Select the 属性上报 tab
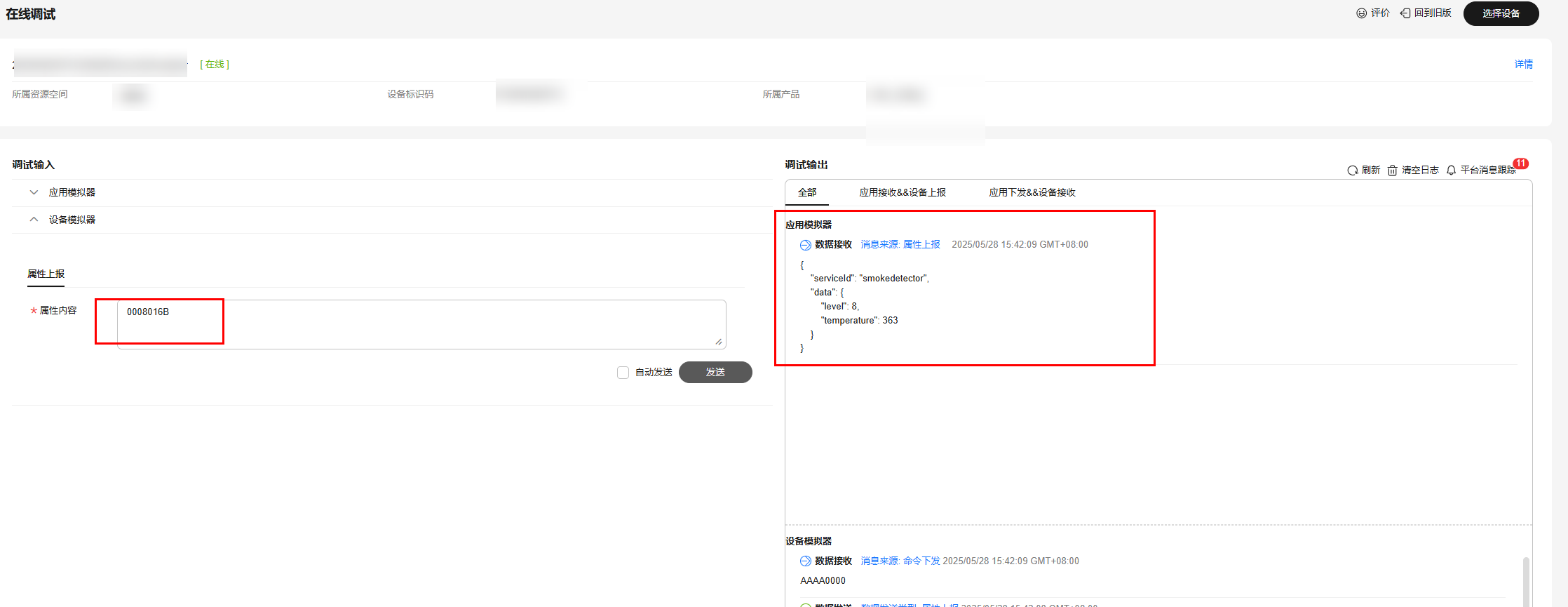This screenshot has height=607, width=1568. [46, 274]
